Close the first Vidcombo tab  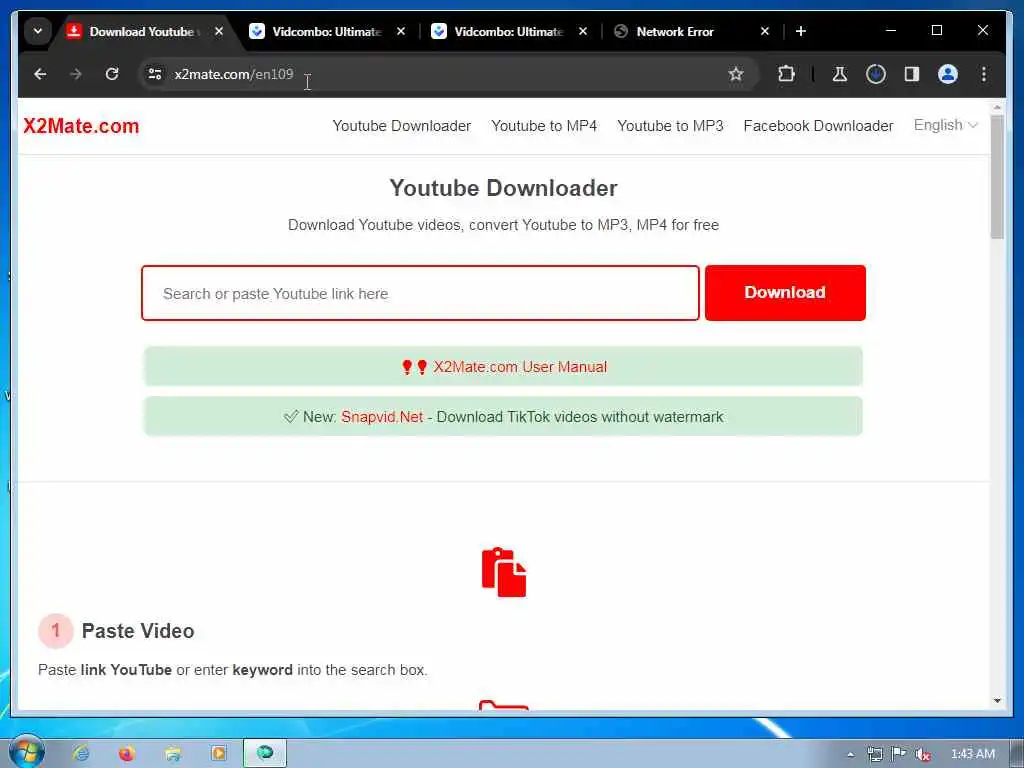click(401, 31)
